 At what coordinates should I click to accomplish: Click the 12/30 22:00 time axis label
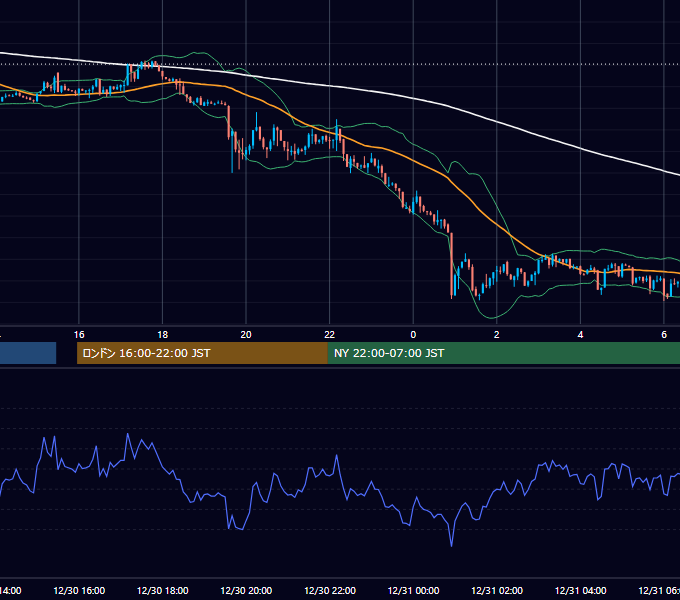(x=330, y=590)
